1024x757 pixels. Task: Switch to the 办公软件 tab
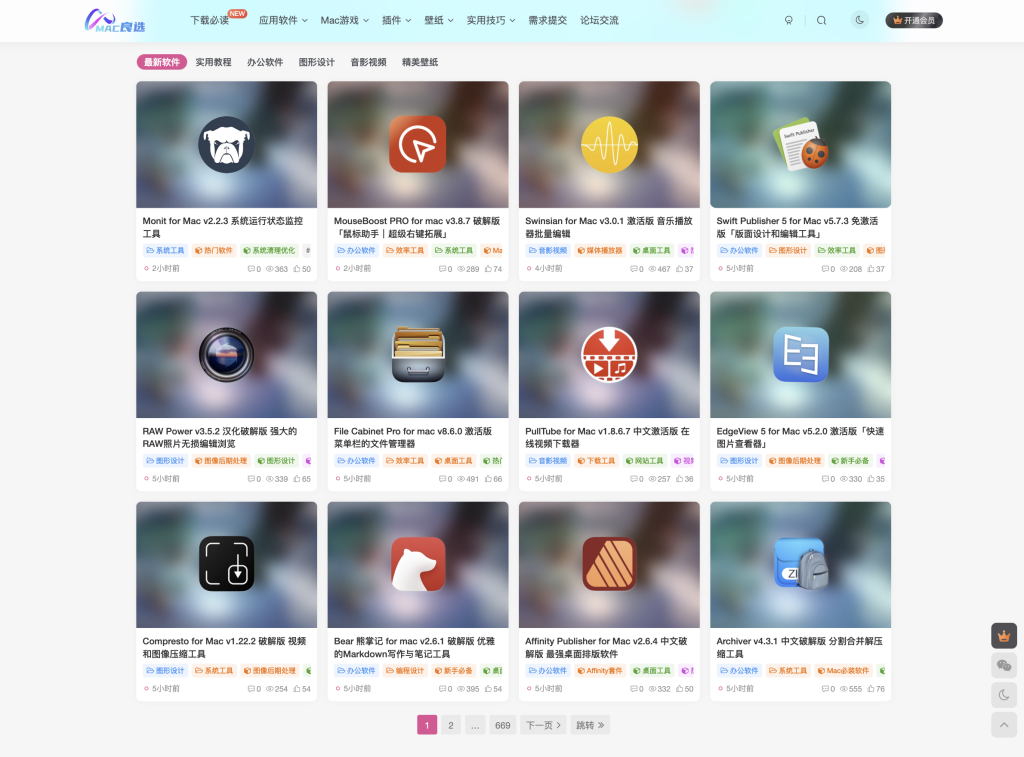point(265,62)
